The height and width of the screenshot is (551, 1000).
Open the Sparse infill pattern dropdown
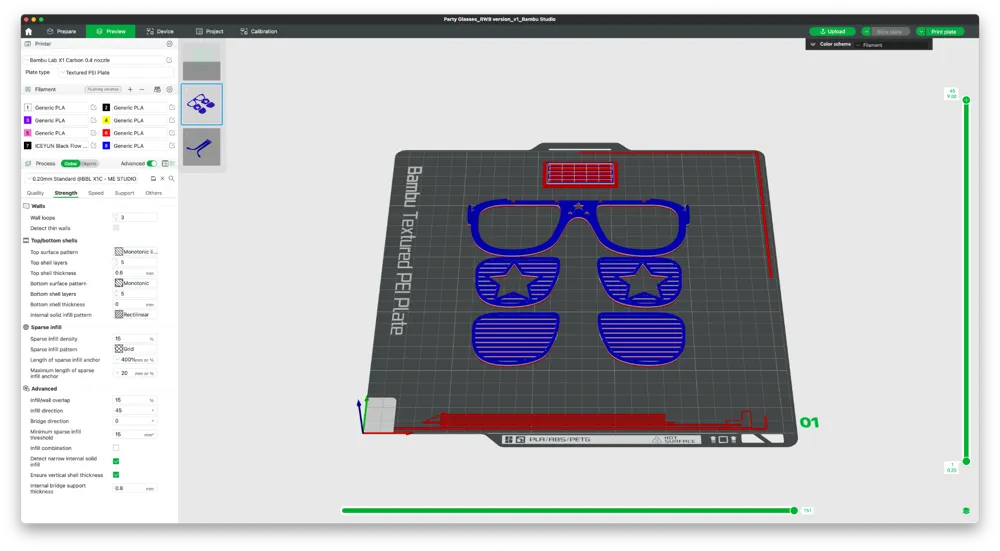[x=135, y=349]
